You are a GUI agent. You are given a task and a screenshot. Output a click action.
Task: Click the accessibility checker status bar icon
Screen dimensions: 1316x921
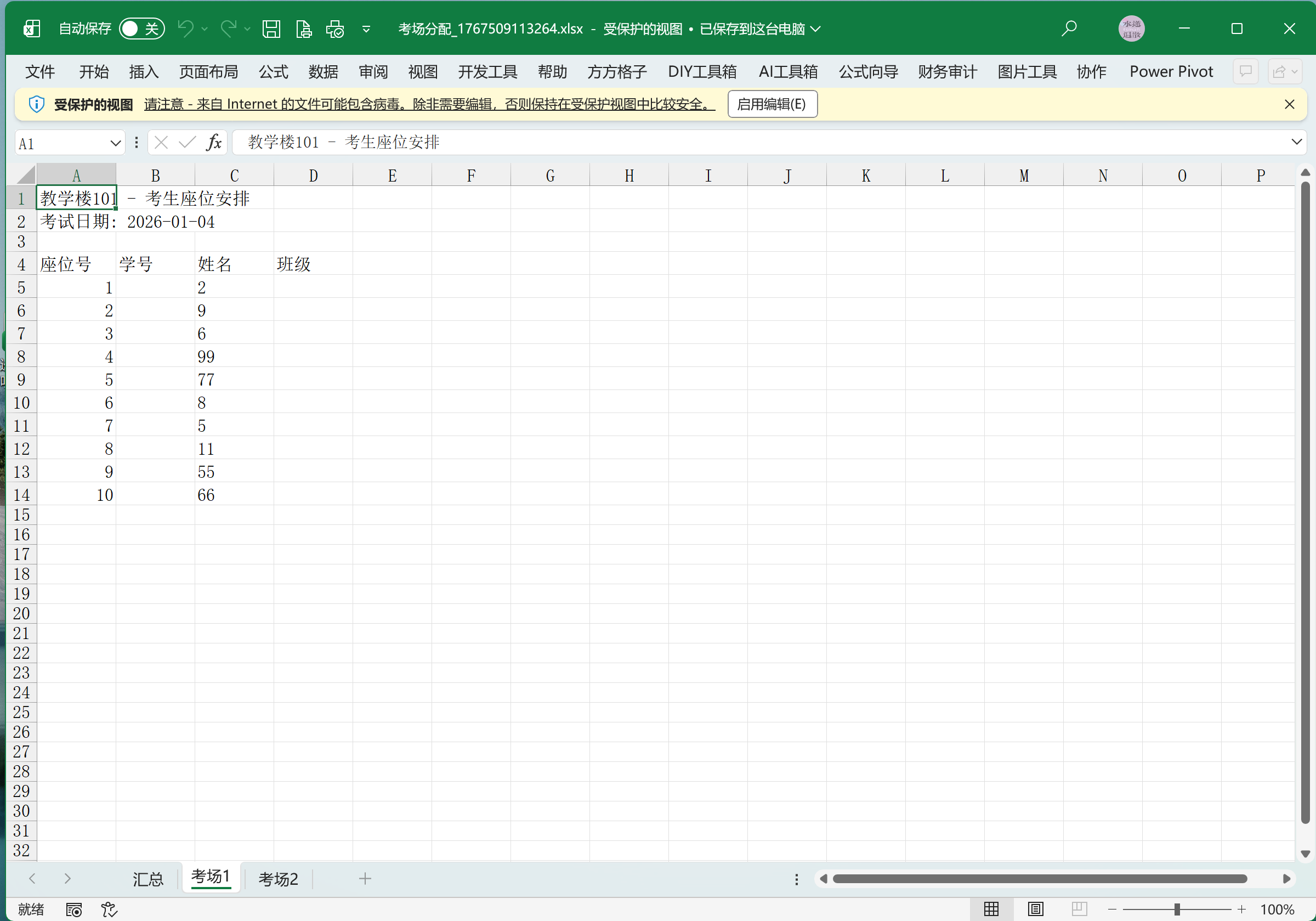109,909
